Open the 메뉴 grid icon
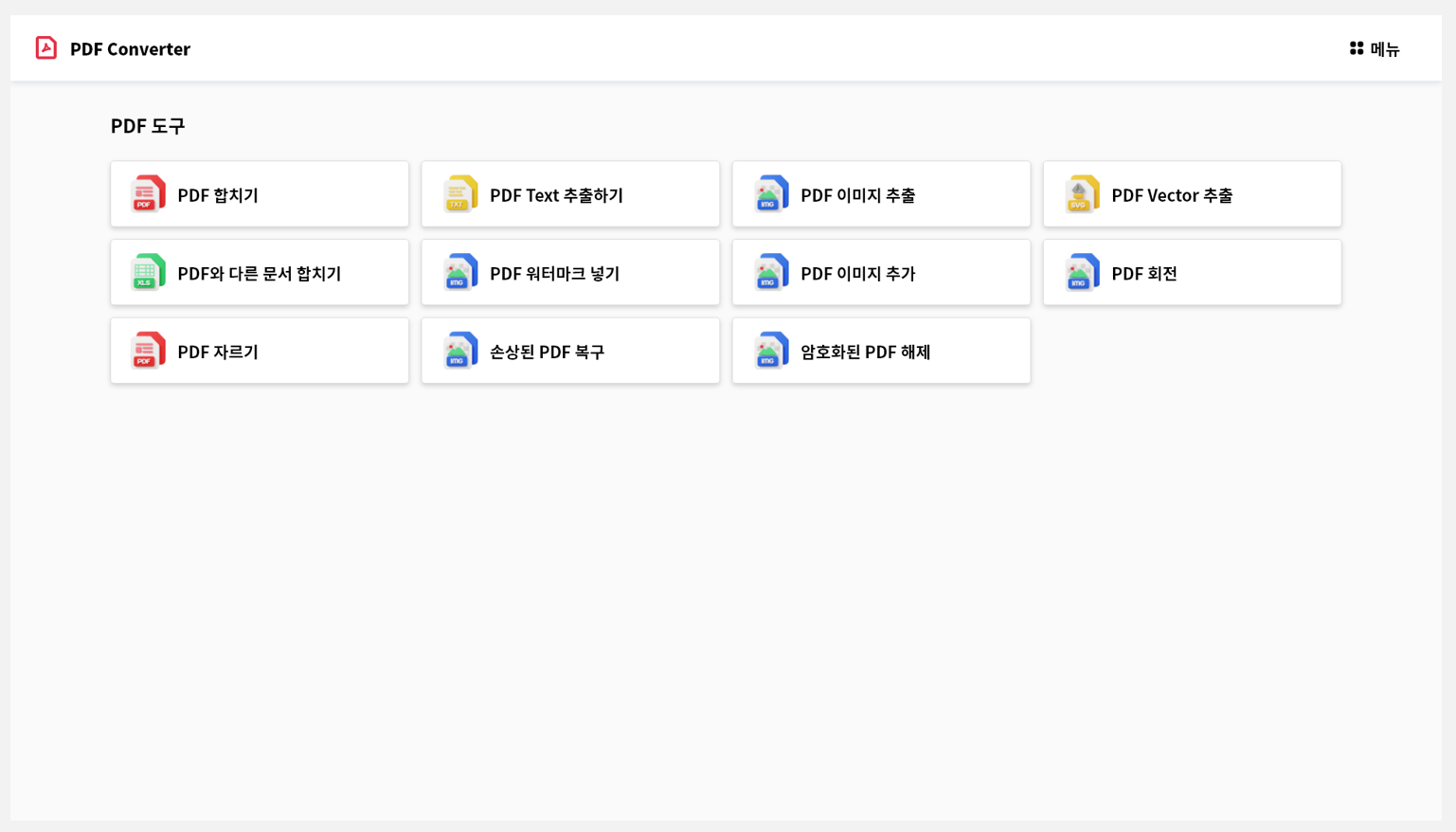The height and width of the screenshot is (832, 1456). pyautogui.click(x=1356, y=48)
